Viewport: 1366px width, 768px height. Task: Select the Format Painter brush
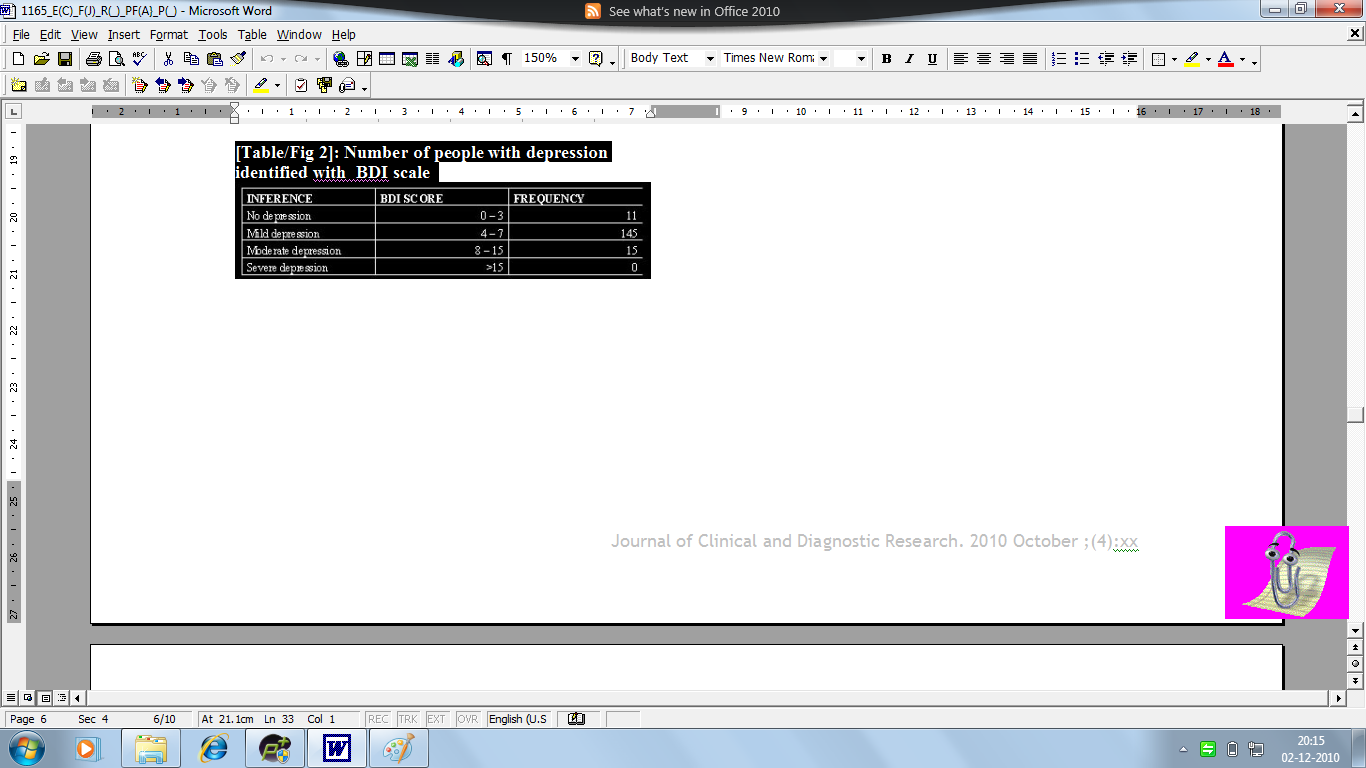(238, 59)
